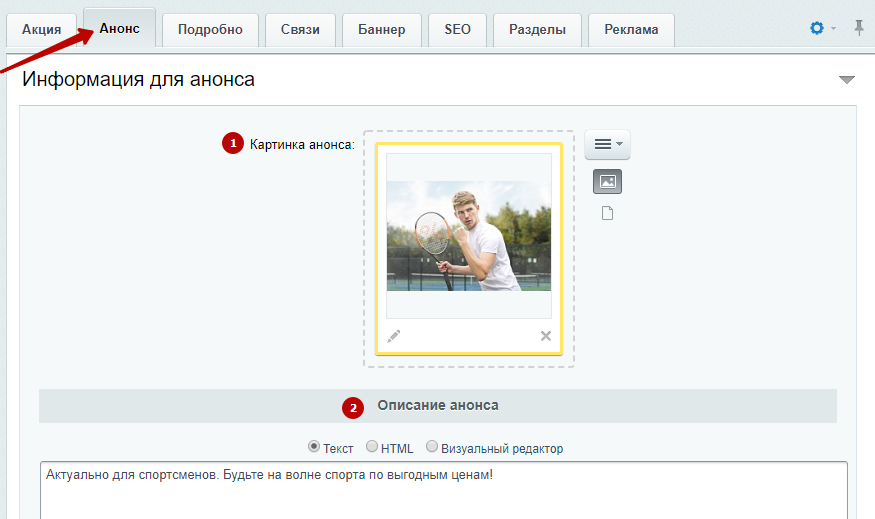Image resolution: width=875 pixels, height=519 pixels.
Task: Click the Картинка анонса label
Action: pos(302,145)
